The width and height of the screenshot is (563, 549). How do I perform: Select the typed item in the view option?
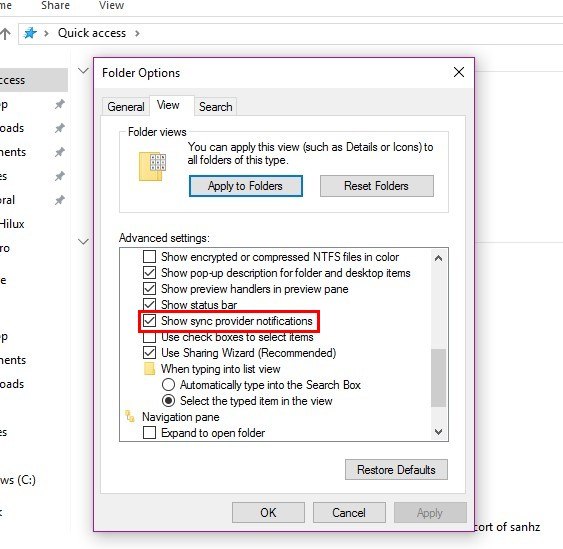tap(168, 401)
